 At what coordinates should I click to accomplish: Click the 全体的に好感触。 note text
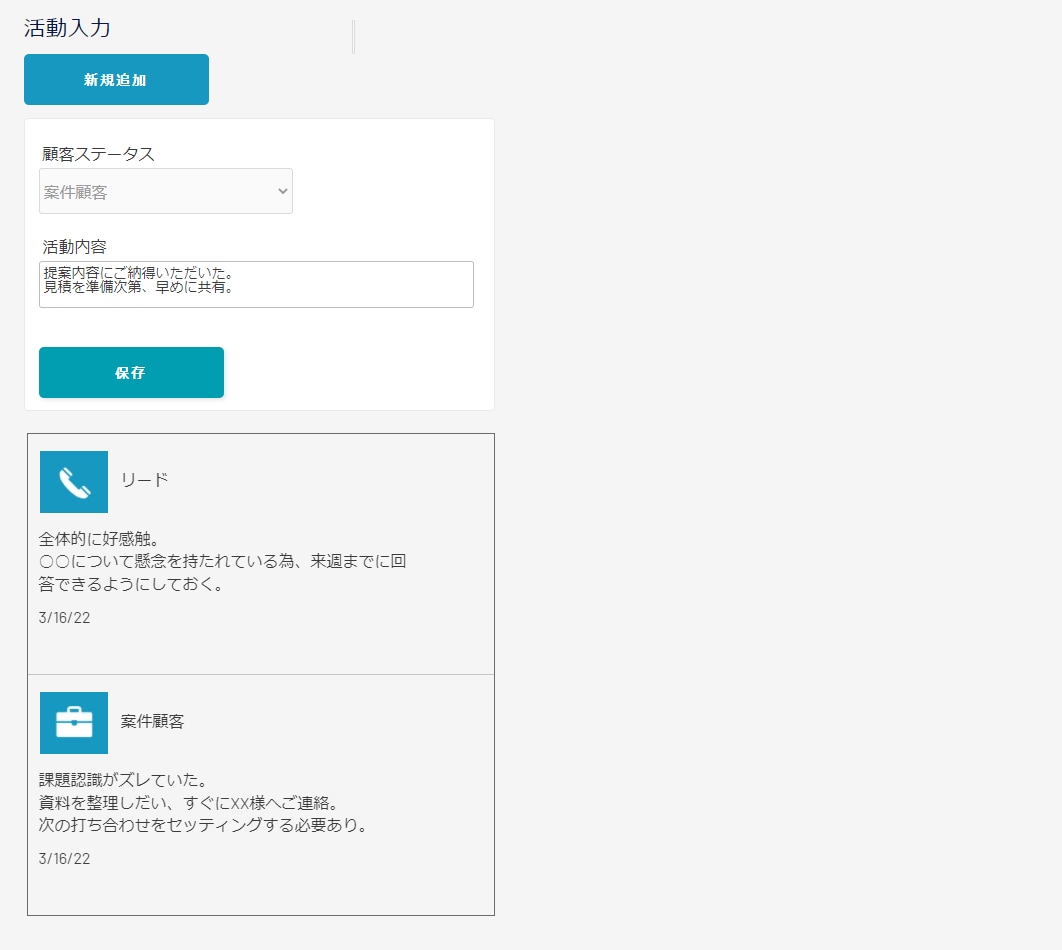[99, 539]
